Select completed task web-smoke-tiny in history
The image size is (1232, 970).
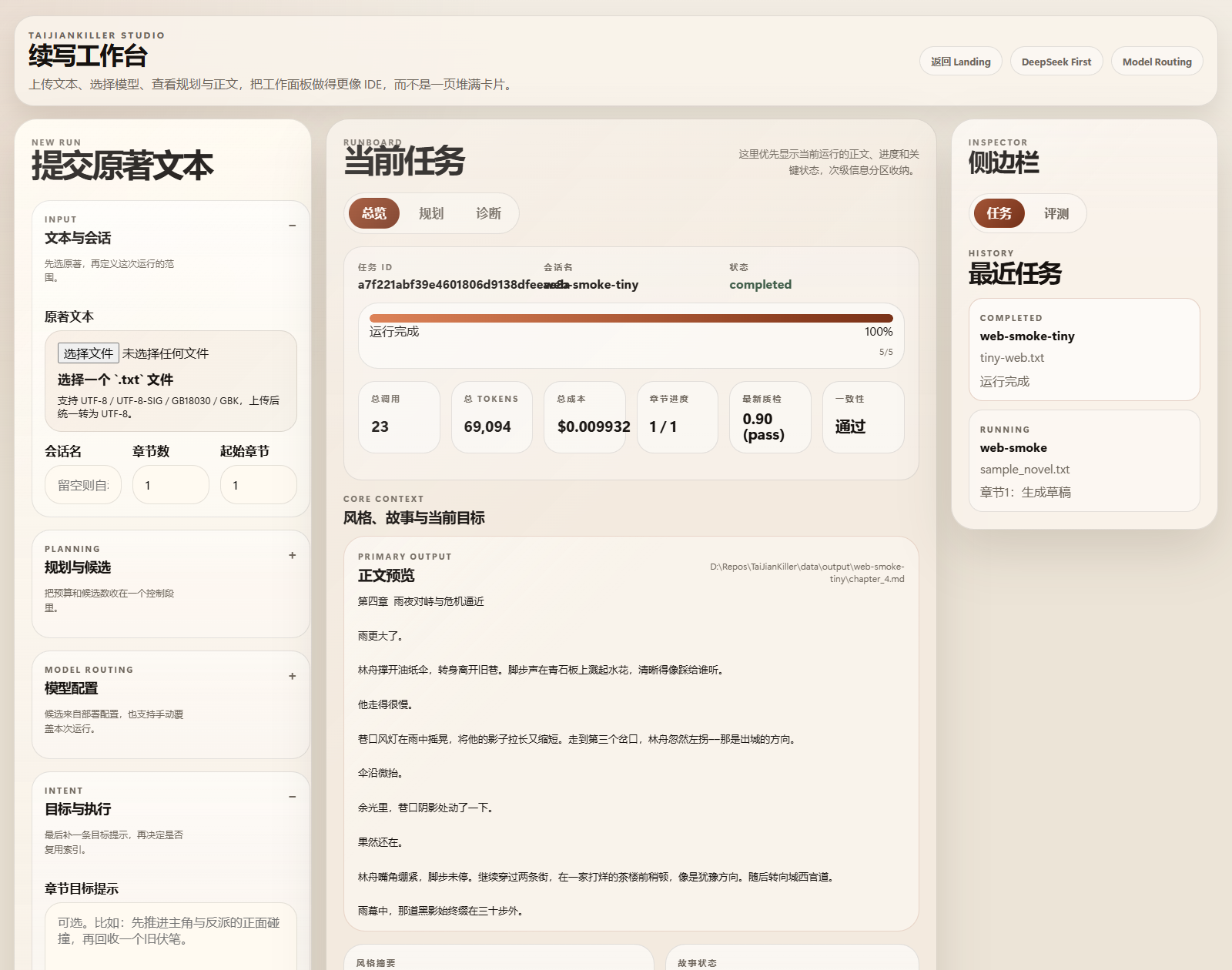1084,350
